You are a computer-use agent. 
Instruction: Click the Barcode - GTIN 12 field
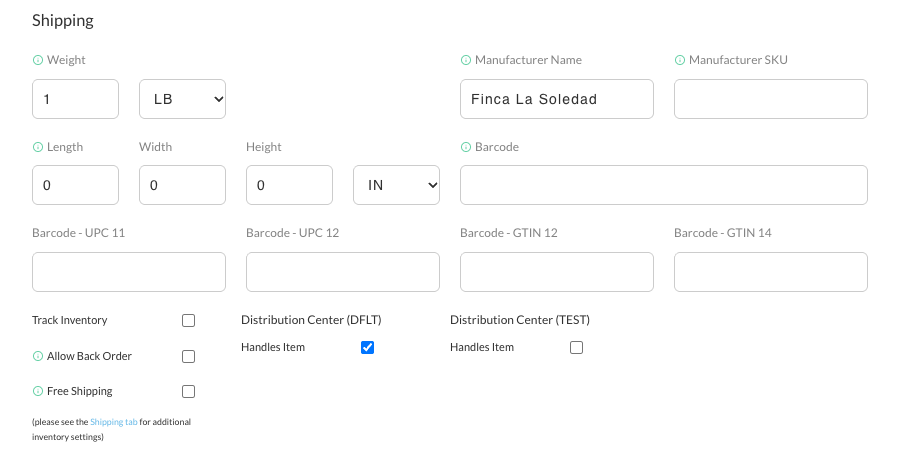tap(557, 272)
